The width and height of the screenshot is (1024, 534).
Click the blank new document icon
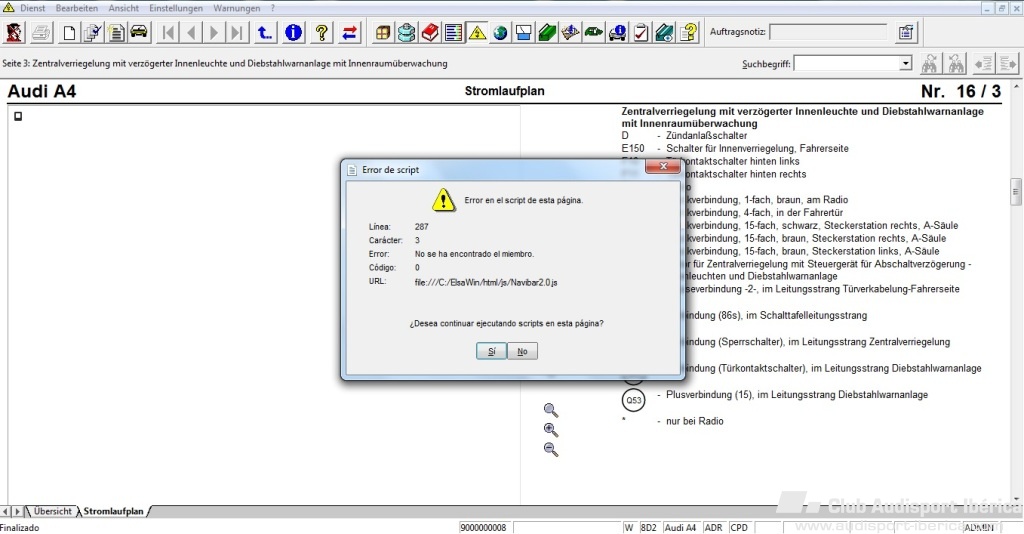coord(69,32)
